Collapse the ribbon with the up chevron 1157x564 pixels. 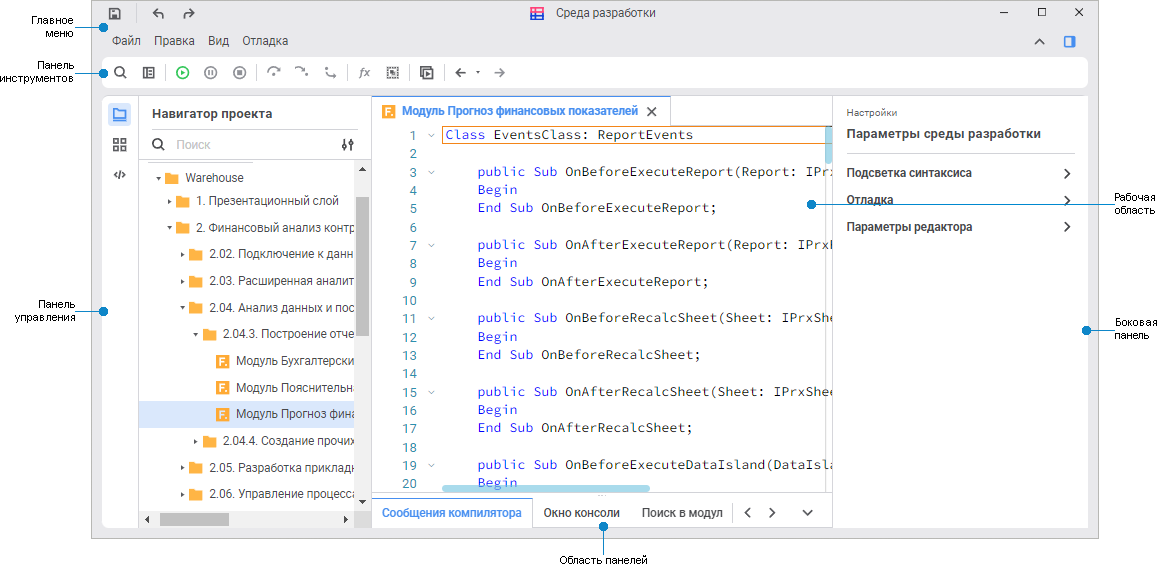pos(1039,42)
